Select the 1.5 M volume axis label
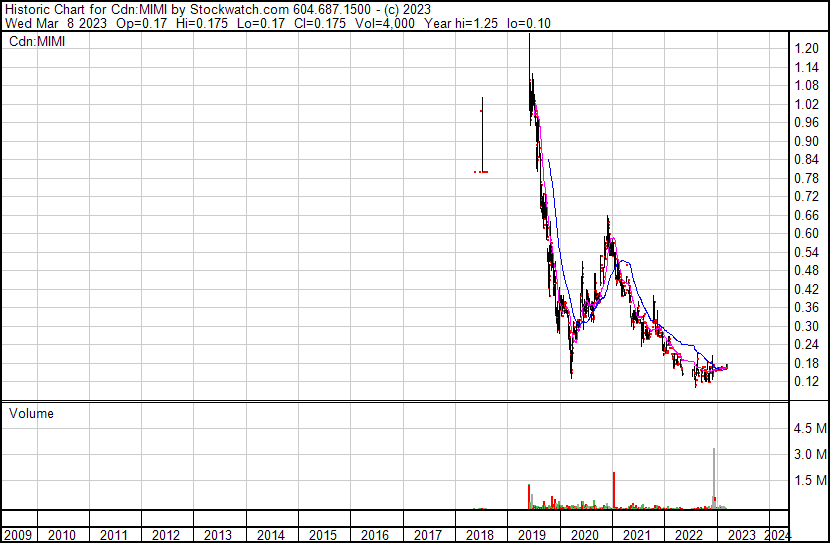The width and height of the screenshot is (830, 543). pos(810,480)
